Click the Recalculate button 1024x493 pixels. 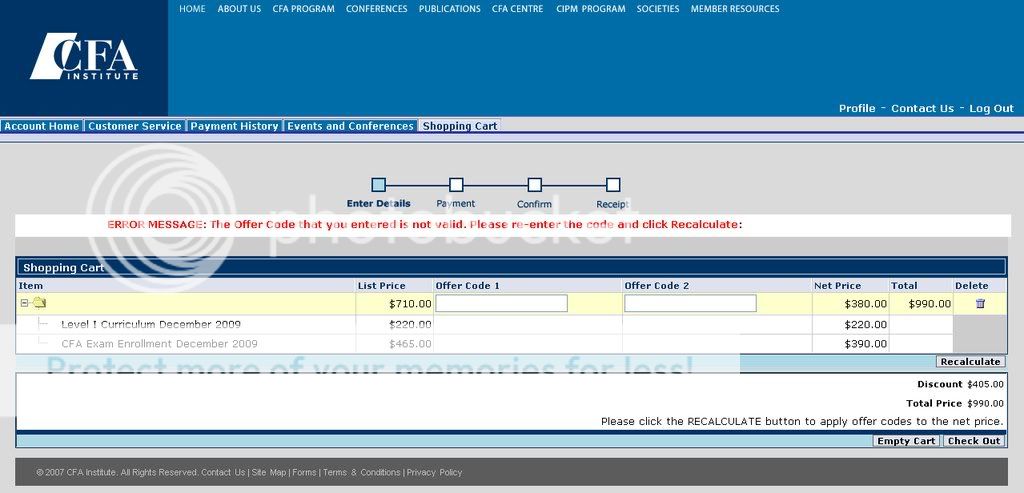(x=970, y=362)
